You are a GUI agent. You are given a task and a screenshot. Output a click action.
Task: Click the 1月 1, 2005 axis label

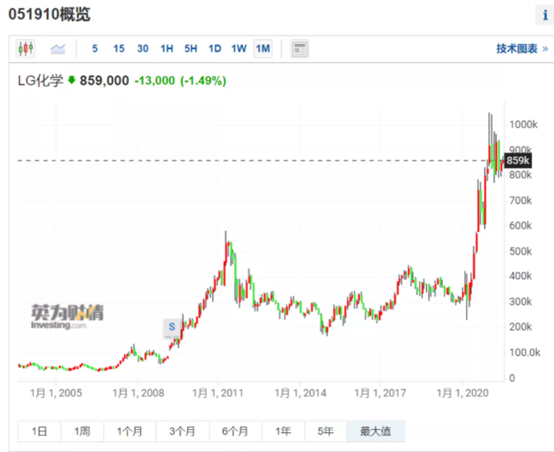pyautogui.click(x=56, y=393)
